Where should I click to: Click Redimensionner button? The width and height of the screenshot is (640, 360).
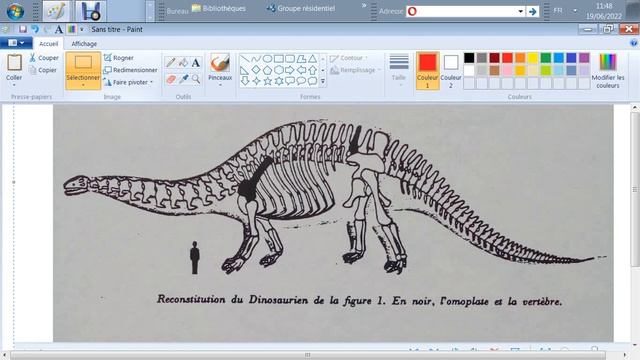pyautogui.click(x=131, y=70)
